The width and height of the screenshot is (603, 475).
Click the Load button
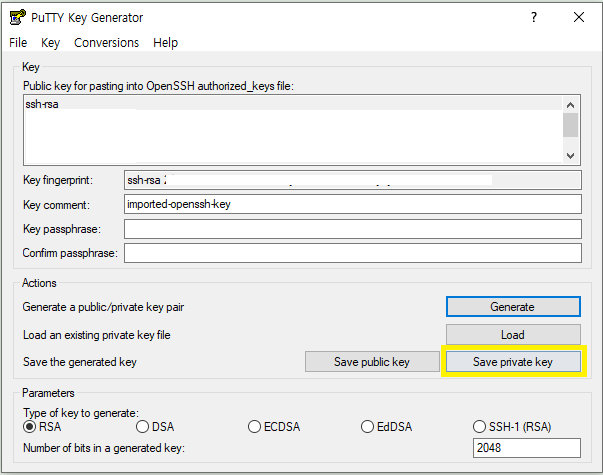click(x=513, y=335)
